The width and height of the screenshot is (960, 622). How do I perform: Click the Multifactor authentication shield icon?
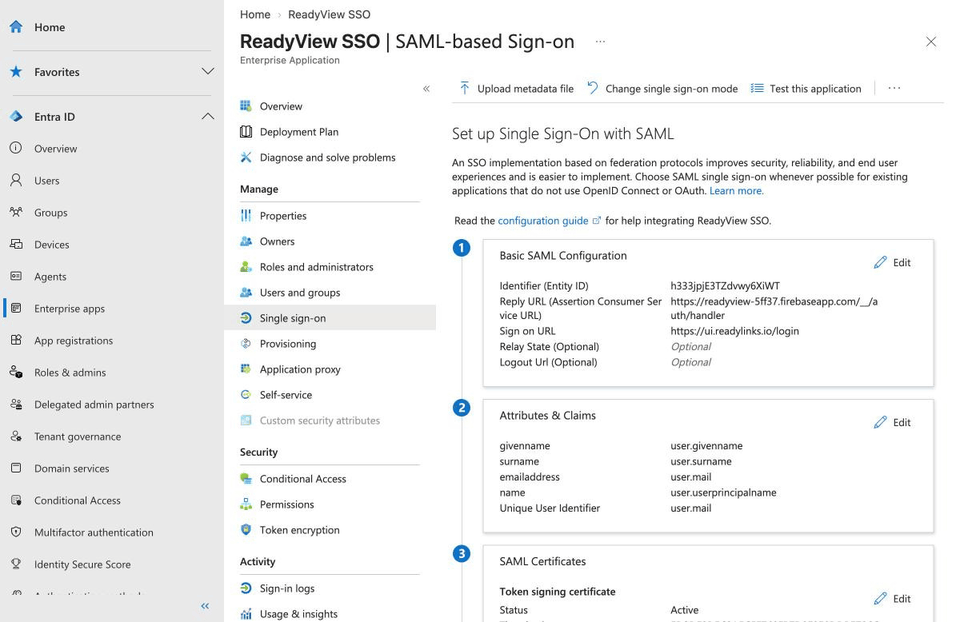(x=17, y=532)
